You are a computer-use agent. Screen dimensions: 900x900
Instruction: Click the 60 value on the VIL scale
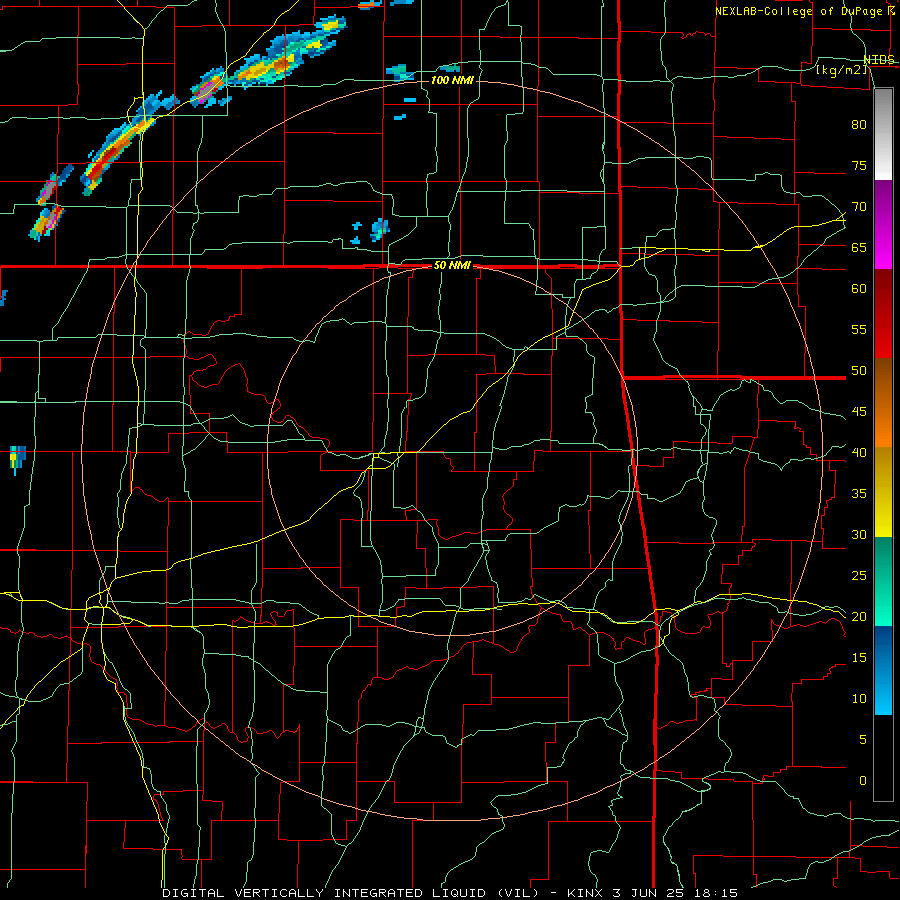(x=859, y=289)
